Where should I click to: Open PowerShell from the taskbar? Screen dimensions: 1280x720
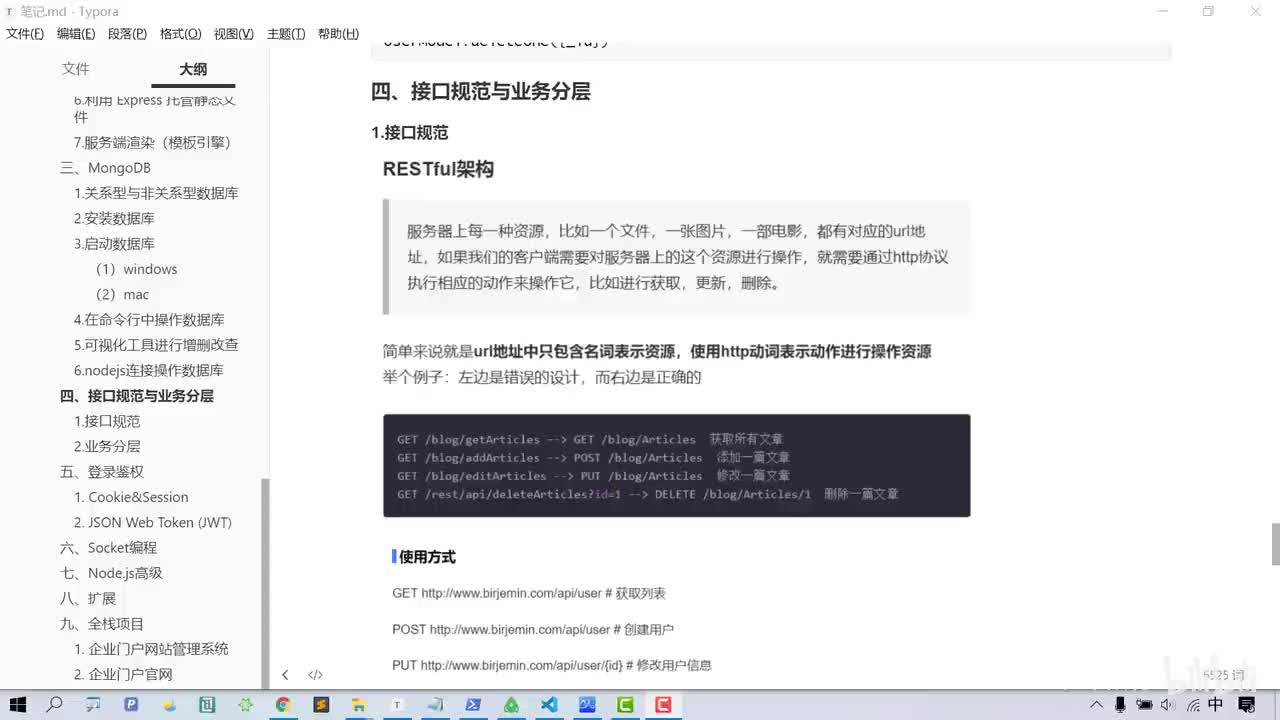tap(473, 705)
